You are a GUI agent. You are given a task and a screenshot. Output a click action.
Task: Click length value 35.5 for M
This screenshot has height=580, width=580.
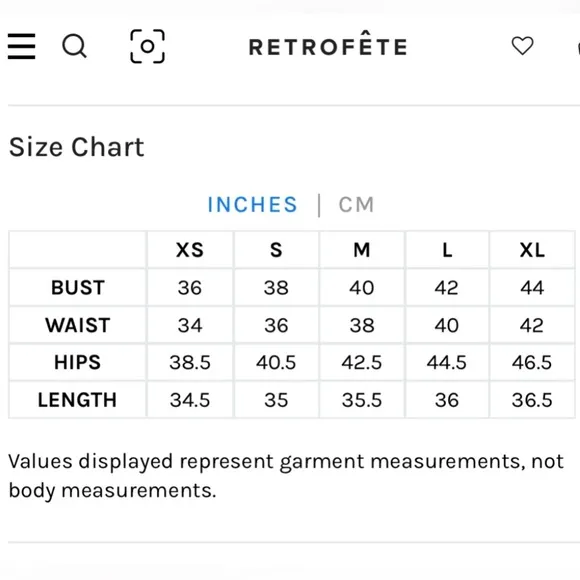[x=362, y=400]
